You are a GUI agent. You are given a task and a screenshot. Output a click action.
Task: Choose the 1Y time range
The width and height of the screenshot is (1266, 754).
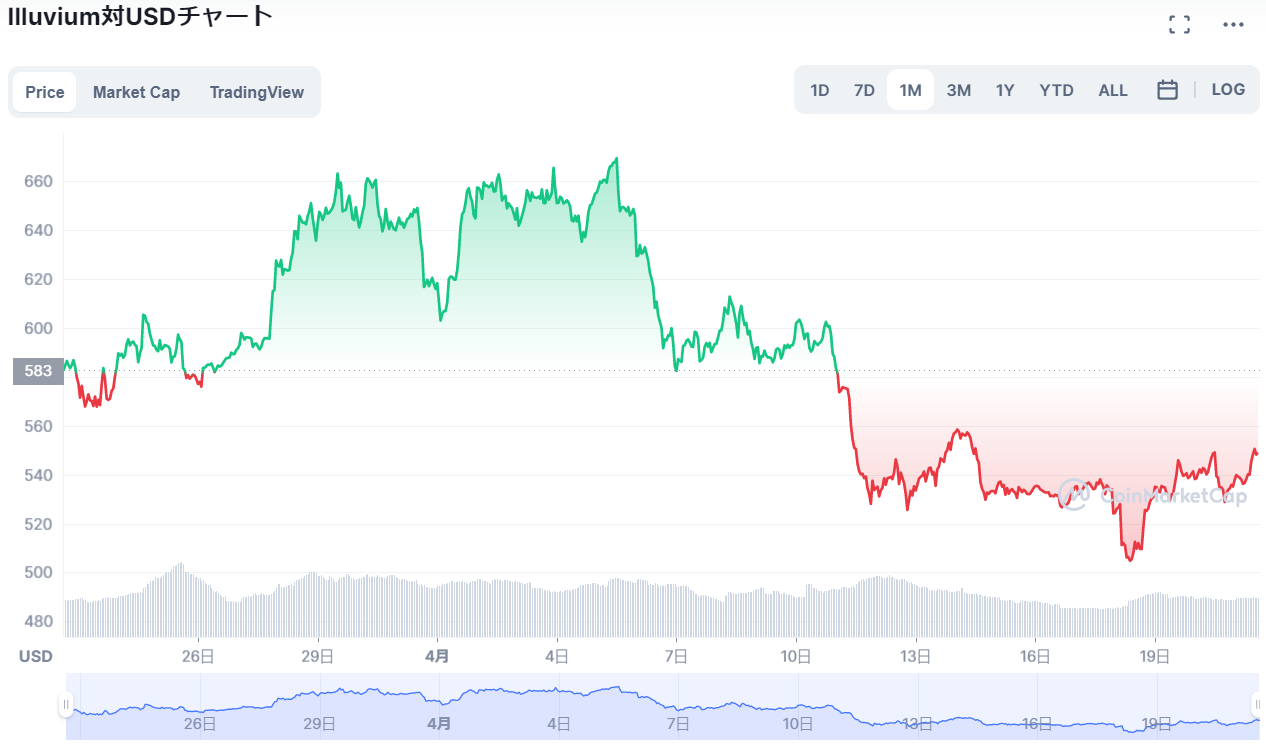coord(1005,90)
